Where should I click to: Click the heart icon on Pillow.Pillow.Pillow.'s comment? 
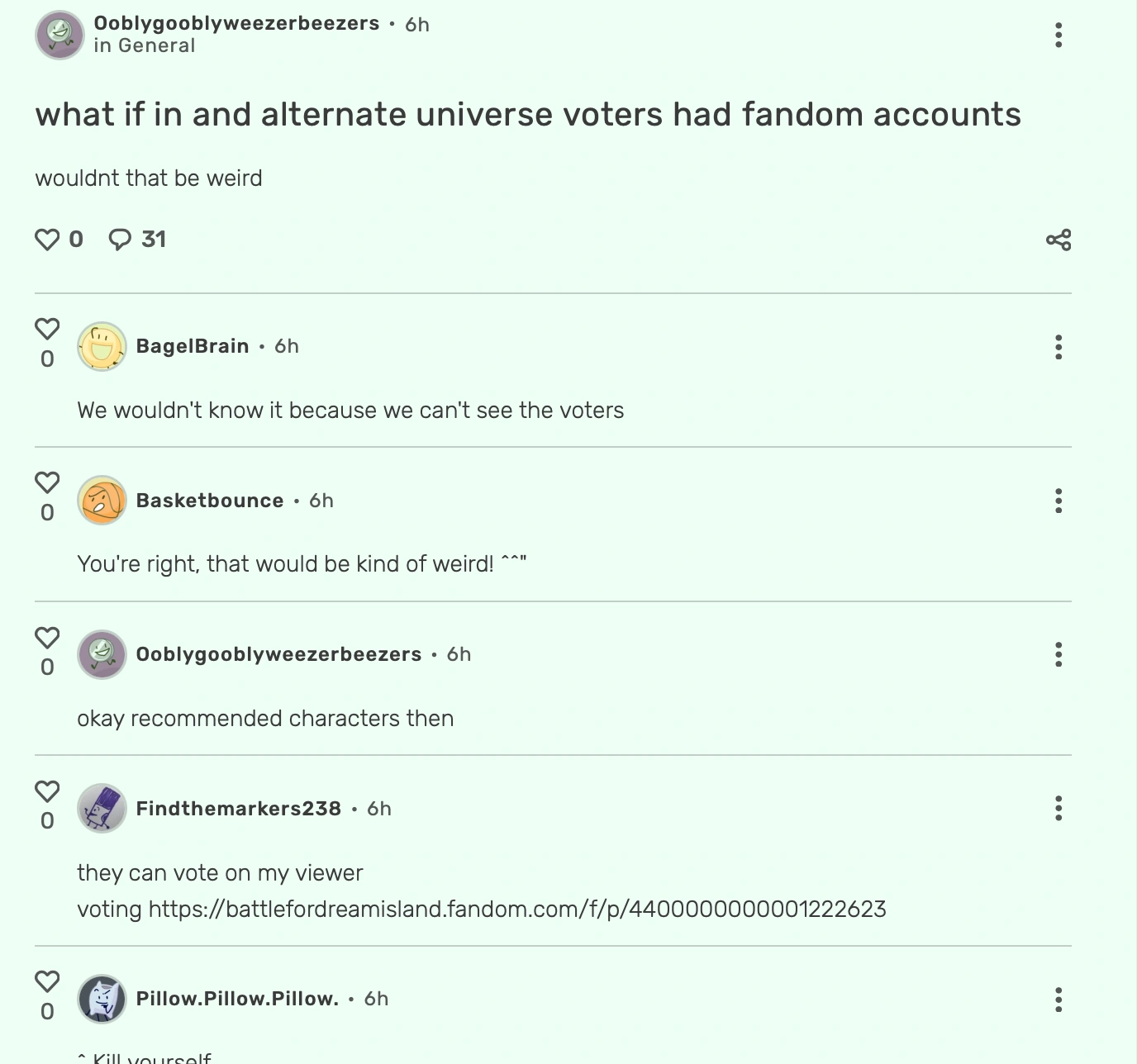point(47,983)
